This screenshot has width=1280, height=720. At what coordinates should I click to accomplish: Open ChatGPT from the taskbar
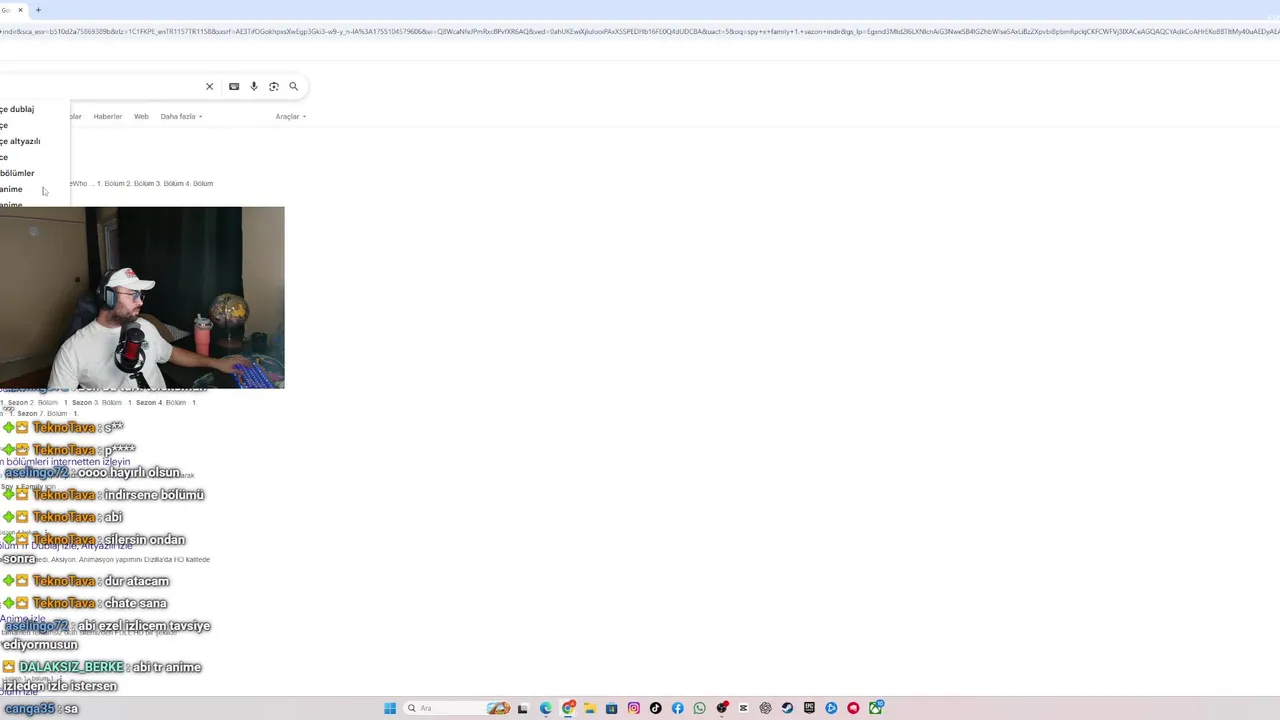[x=765, y=708]
